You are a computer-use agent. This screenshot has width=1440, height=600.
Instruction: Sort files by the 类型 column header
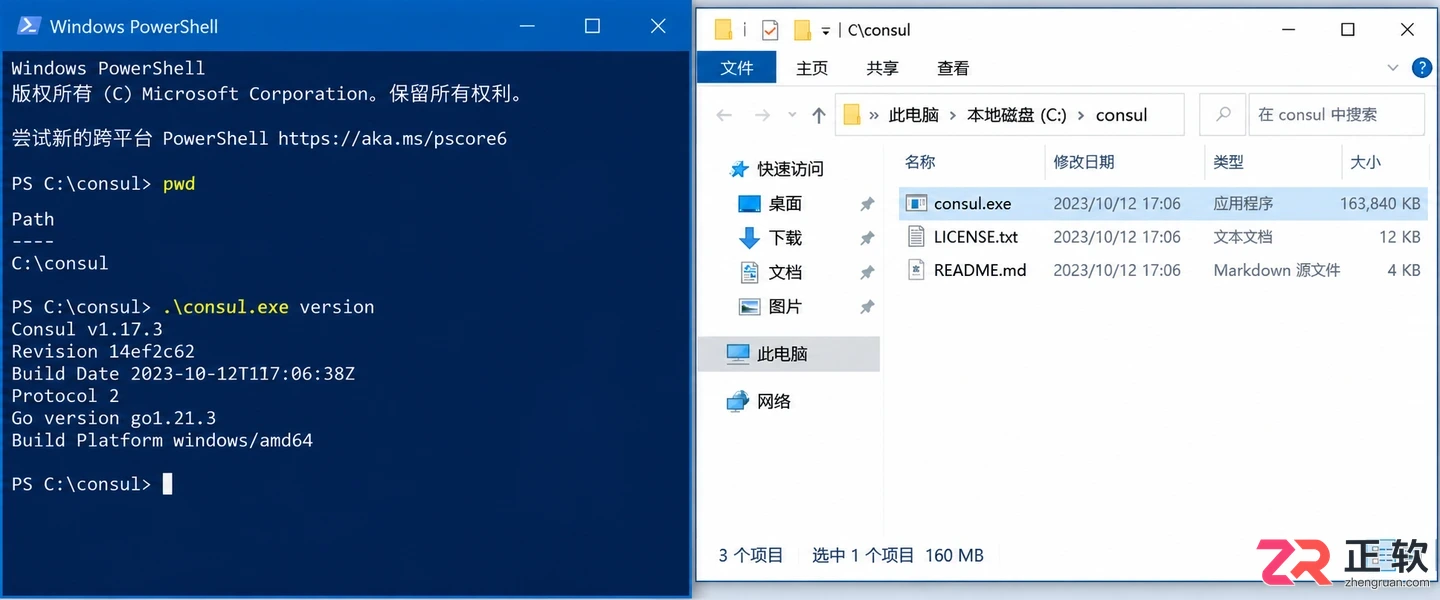pyautogui.click(x=1229, y=162)
